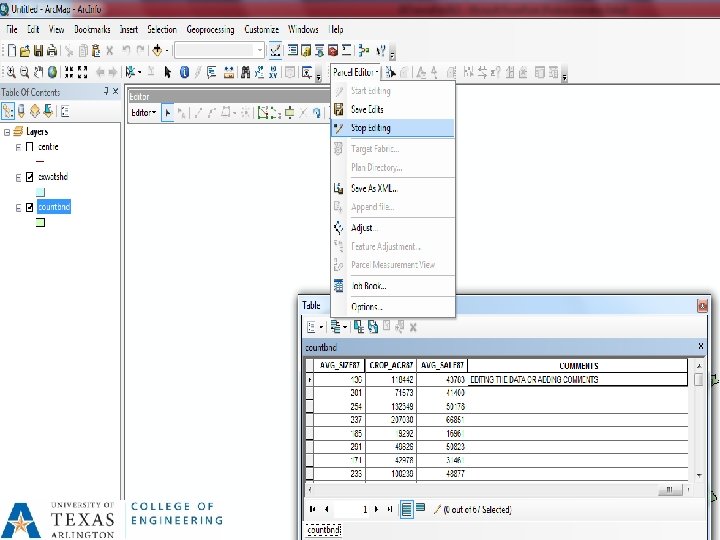This screenshot has height=540, width=720.
Task: Click the Fixed Zoom Out arrows icon
Action: click(83, 72)
